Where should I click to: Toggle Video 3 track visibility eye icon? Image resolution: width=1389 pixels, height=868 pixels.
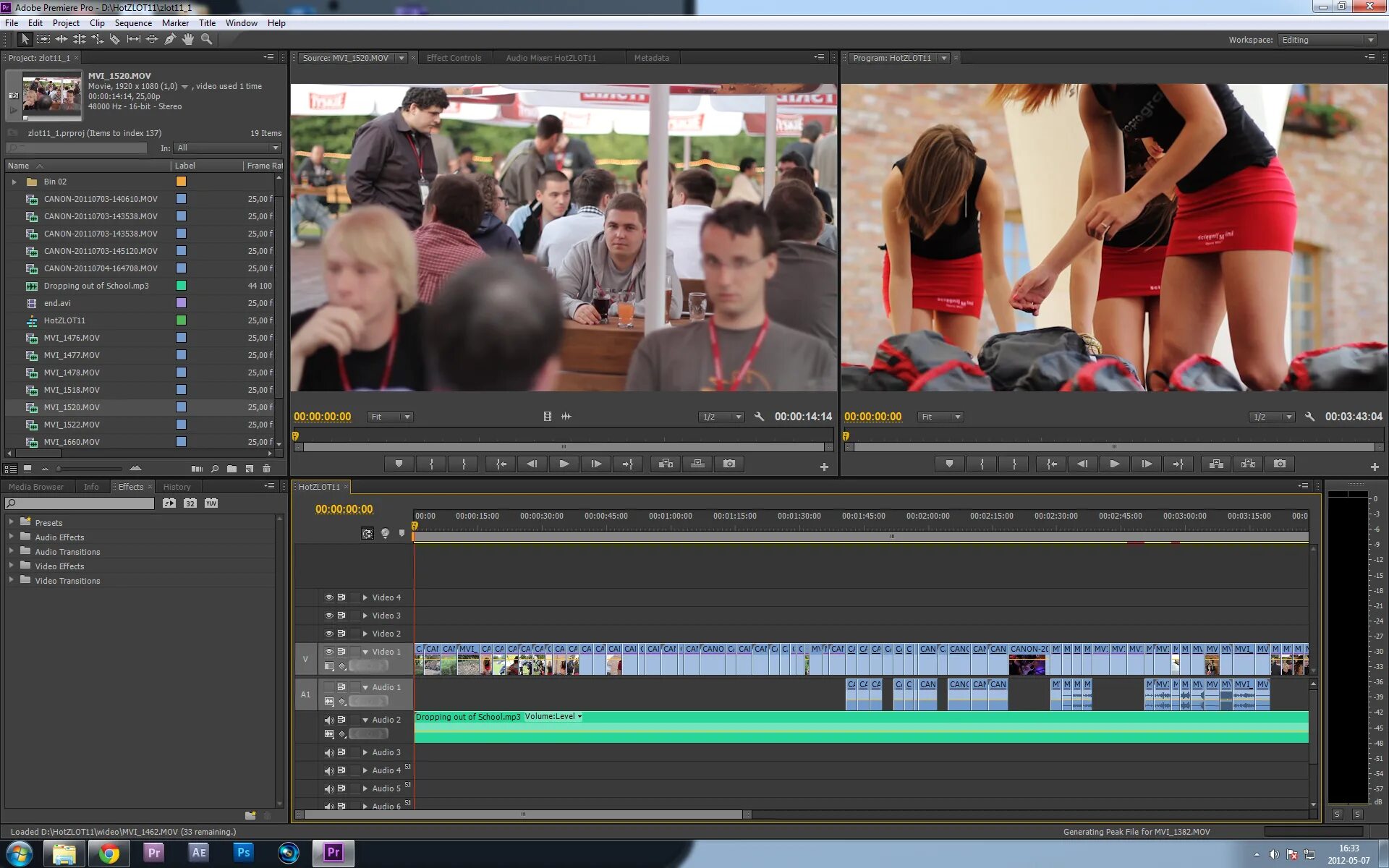[x=327, y=615]
